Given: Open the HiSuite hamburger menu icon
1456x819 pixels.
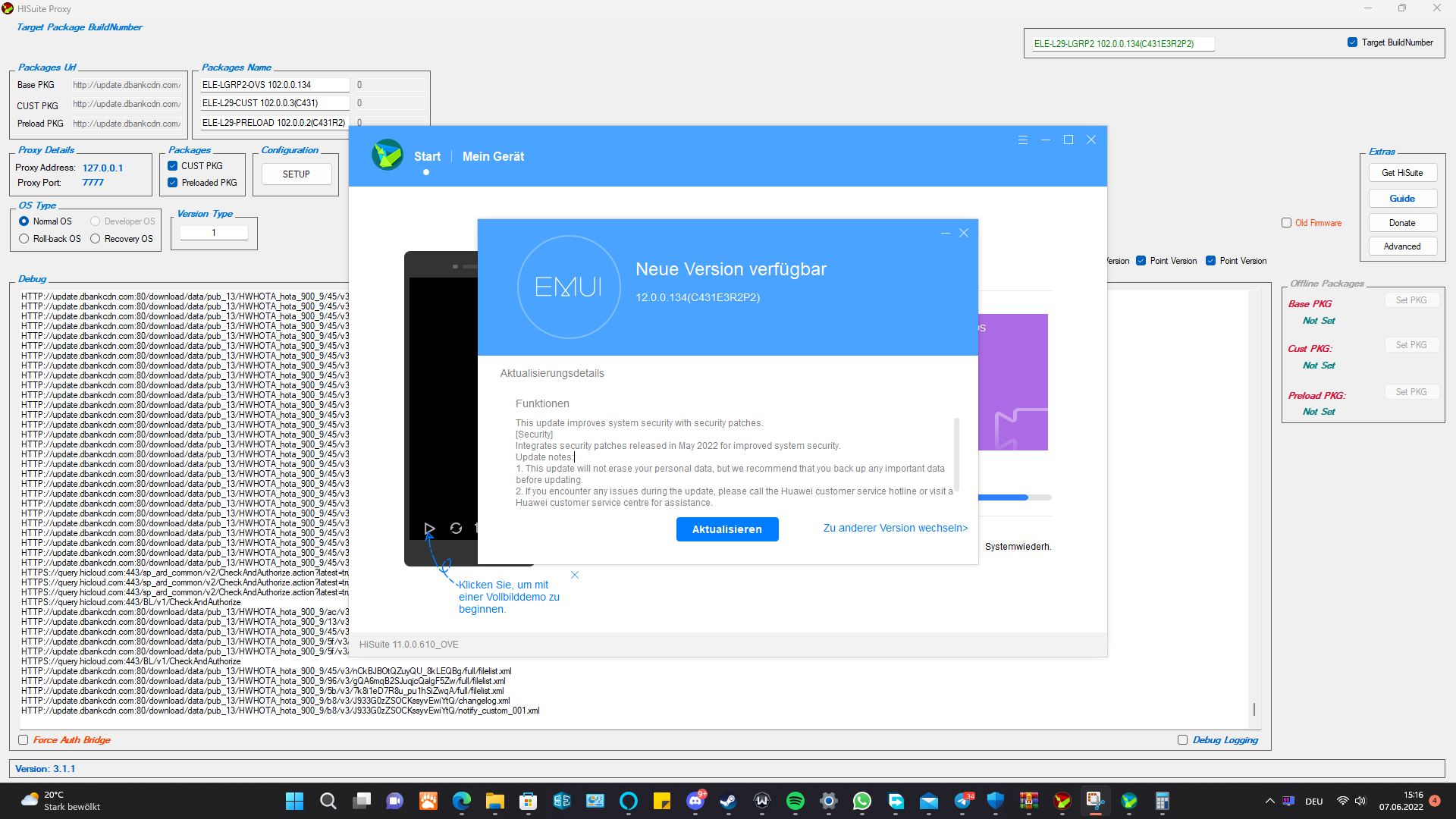Looking at the screenshot, I should pyautogui.click(x=1023, y=140).
